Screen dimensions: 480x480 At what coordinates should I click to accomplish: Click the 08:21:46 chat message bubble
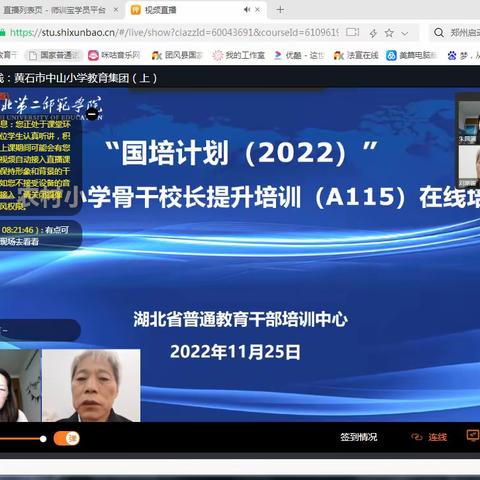tap(40, 235)
